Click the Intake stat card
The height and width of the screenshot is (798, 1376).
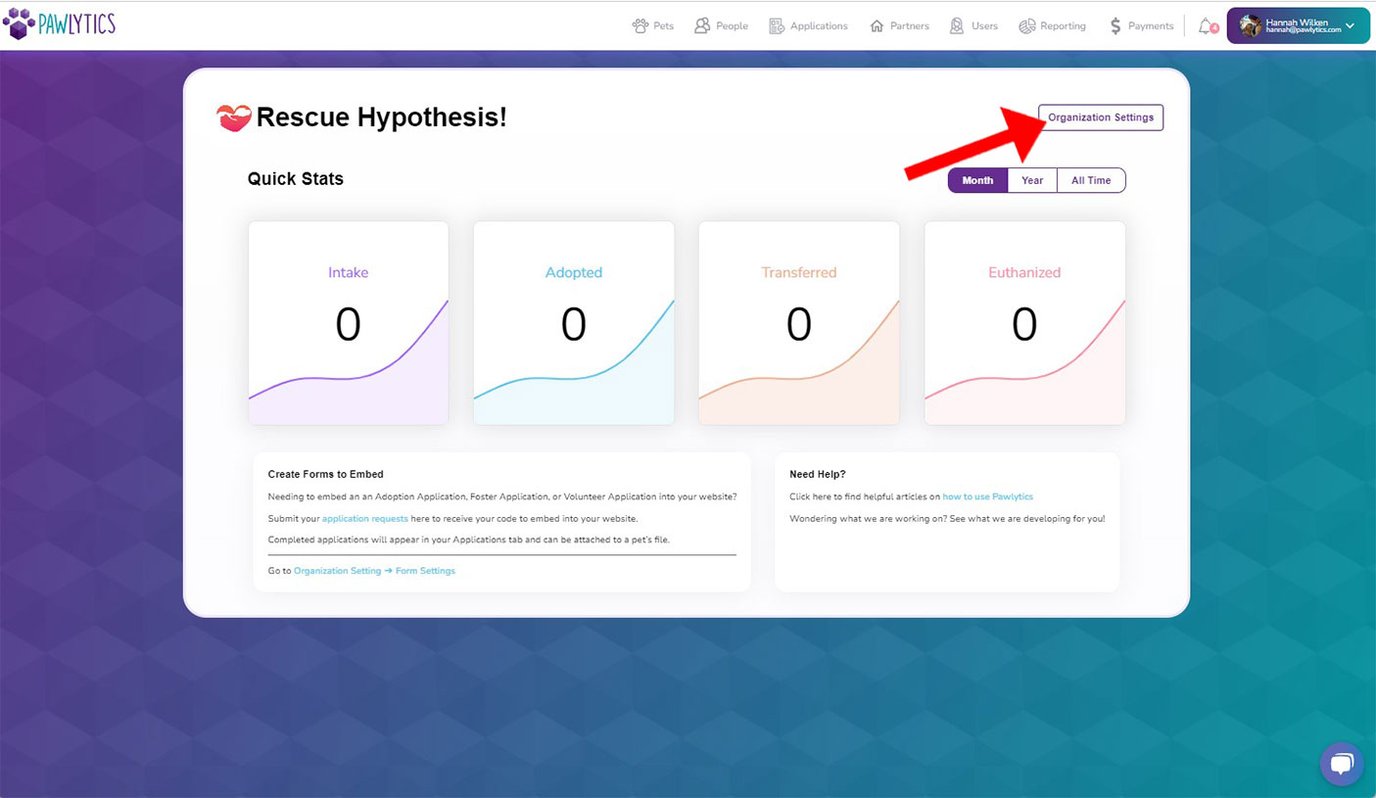click(348, 323)
